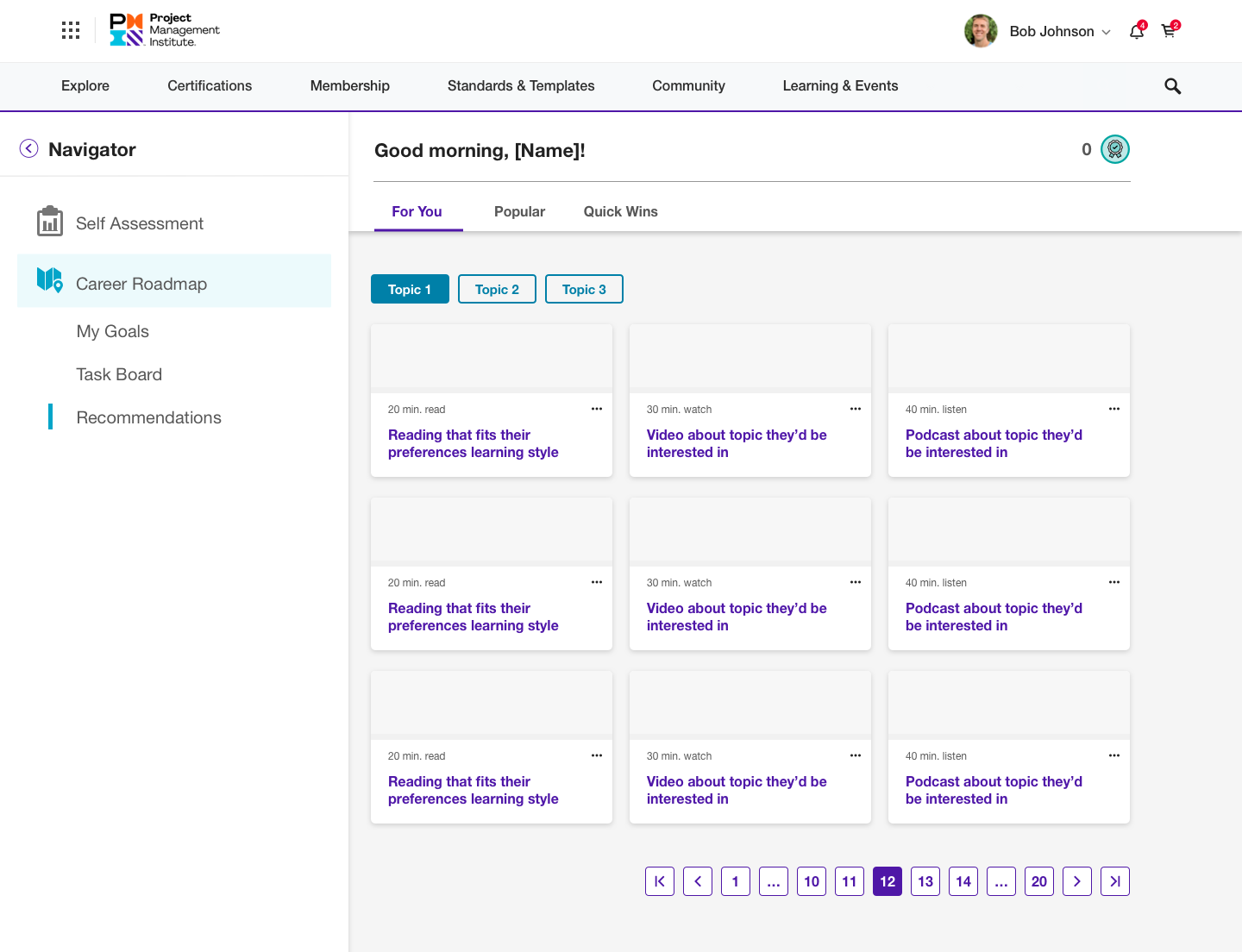Screen dimensions: 1242x952
Task: Open second-row Reading that fits their preferences link
Action: [x=474, y=617]
